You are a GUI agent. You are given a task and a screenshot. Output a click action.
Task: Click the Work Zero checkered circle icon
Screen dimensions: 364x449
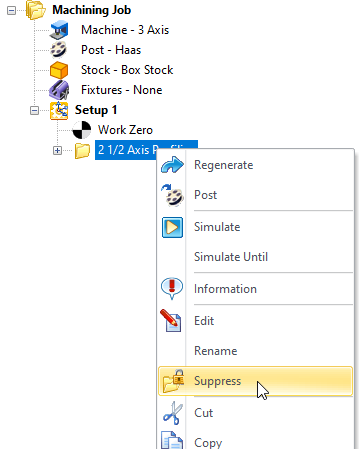pyautogui.click(x=82, y=130)
